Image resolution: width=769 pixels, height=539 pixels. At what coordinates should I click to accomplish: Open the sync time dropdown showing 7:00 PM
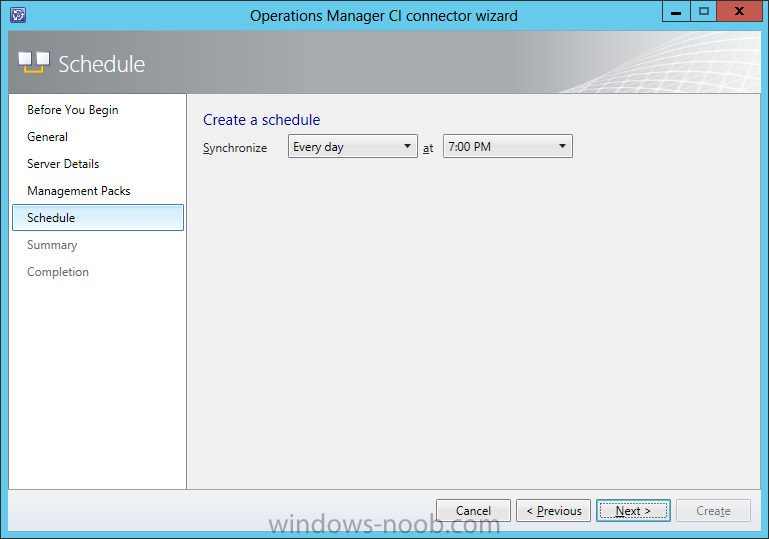click(x=508, y=146)
